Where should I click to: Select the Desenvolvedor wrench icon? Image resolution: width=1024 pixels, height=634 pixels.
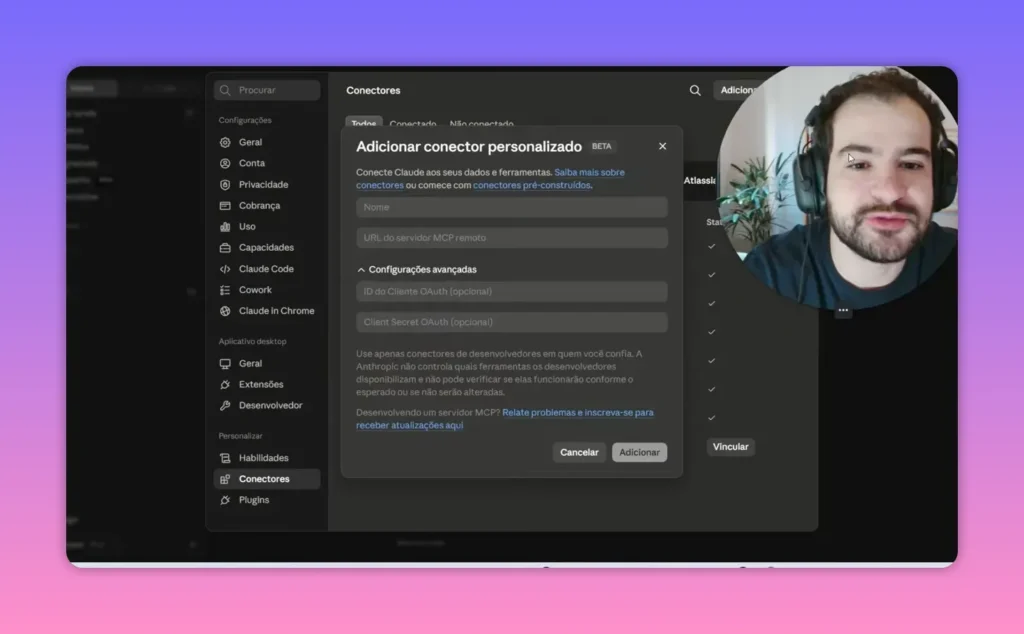coord(225,405)
